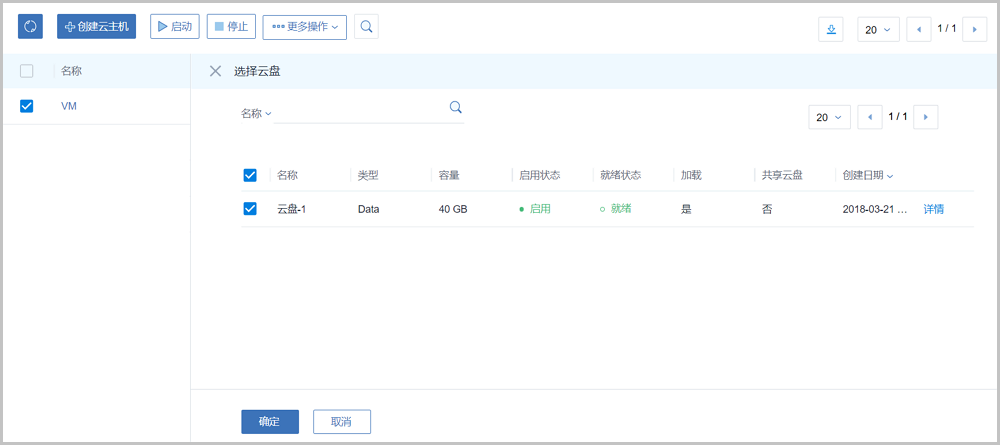Go to next page in disk panel
The image size is (1000, 445).
pyautogui.click(x=925, y=117)
